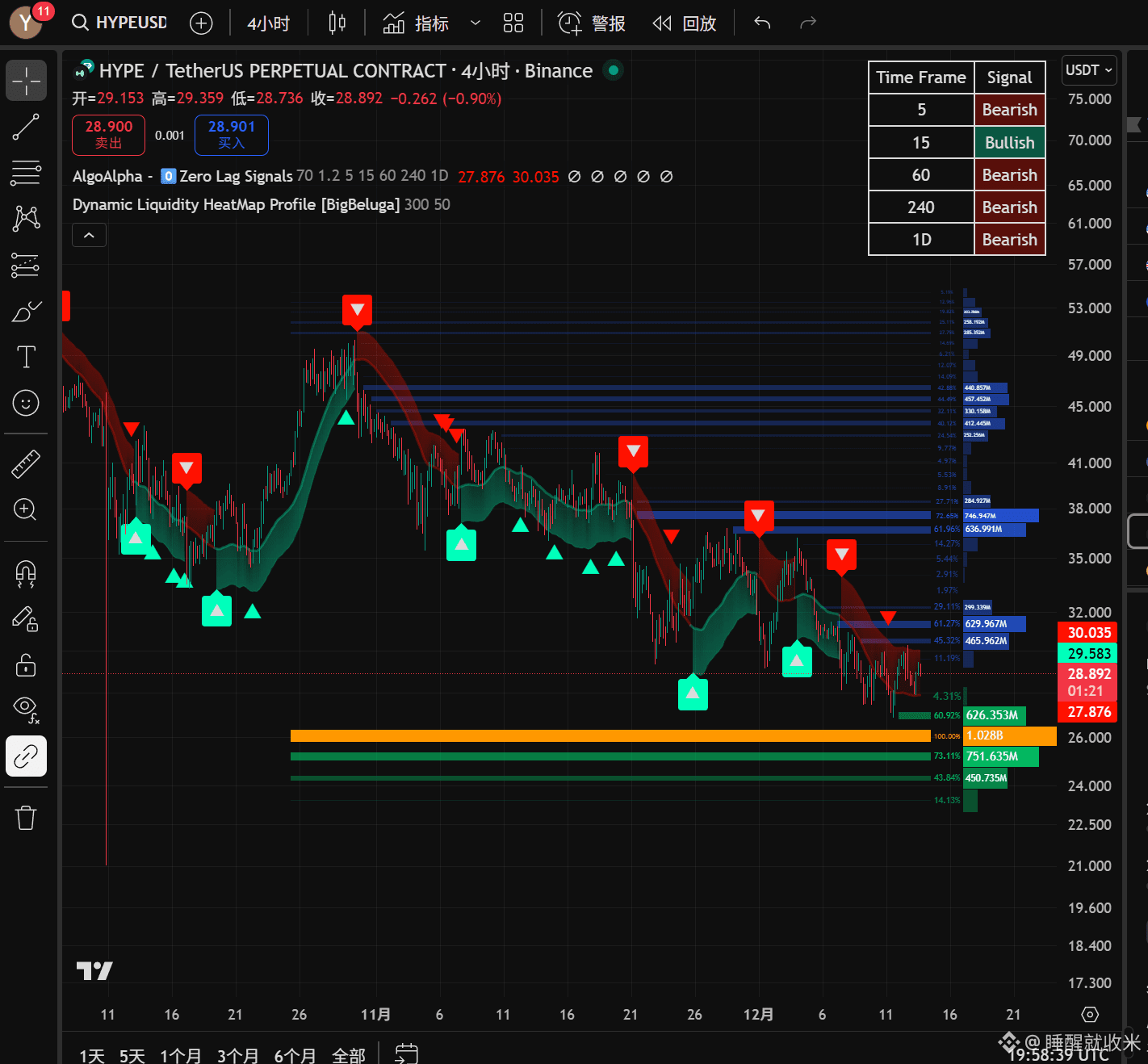
Task: Select the trend line drawing tool
Action: [x=26, y=127]
